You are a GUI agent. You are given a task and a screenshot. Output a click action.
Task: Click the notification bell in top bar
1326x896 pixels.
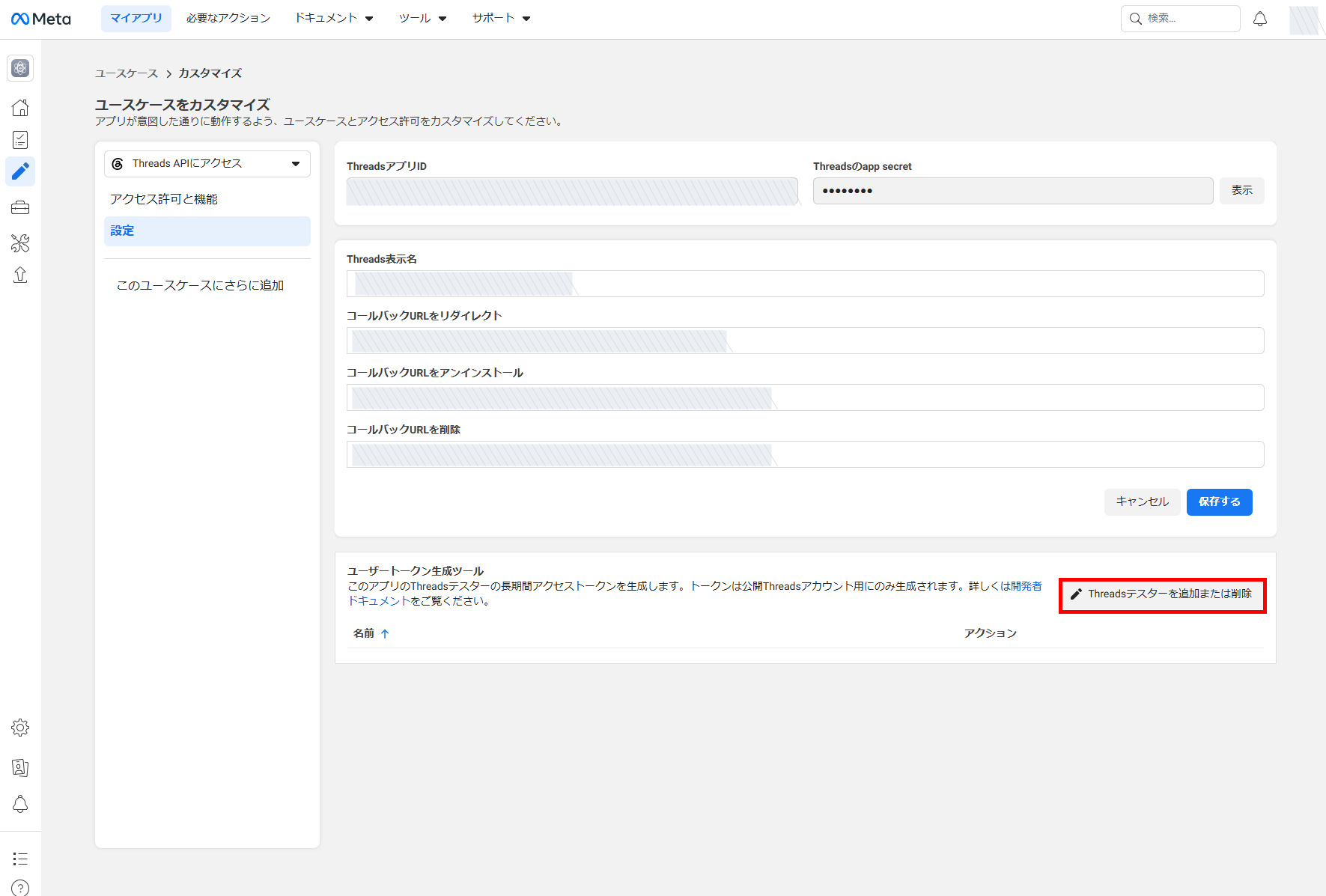[x=1260, y=19]
